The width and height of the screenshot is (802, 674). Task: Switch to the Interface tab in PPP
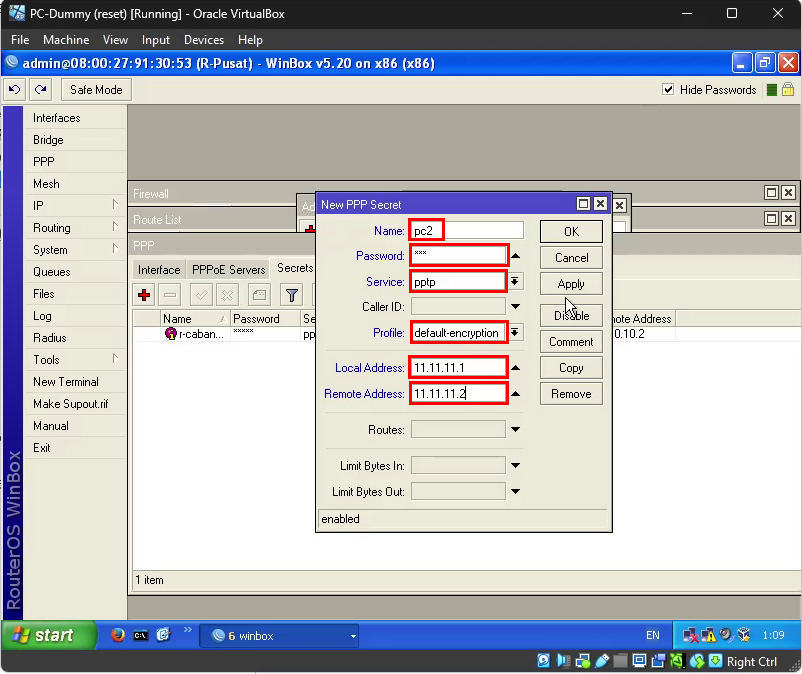[x=159, y=269]
